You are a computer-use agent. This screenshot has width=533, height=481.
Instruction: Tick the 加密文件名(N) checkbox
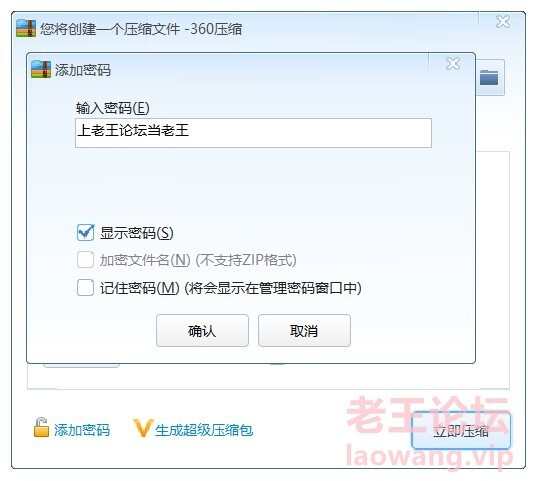(85, 260)
